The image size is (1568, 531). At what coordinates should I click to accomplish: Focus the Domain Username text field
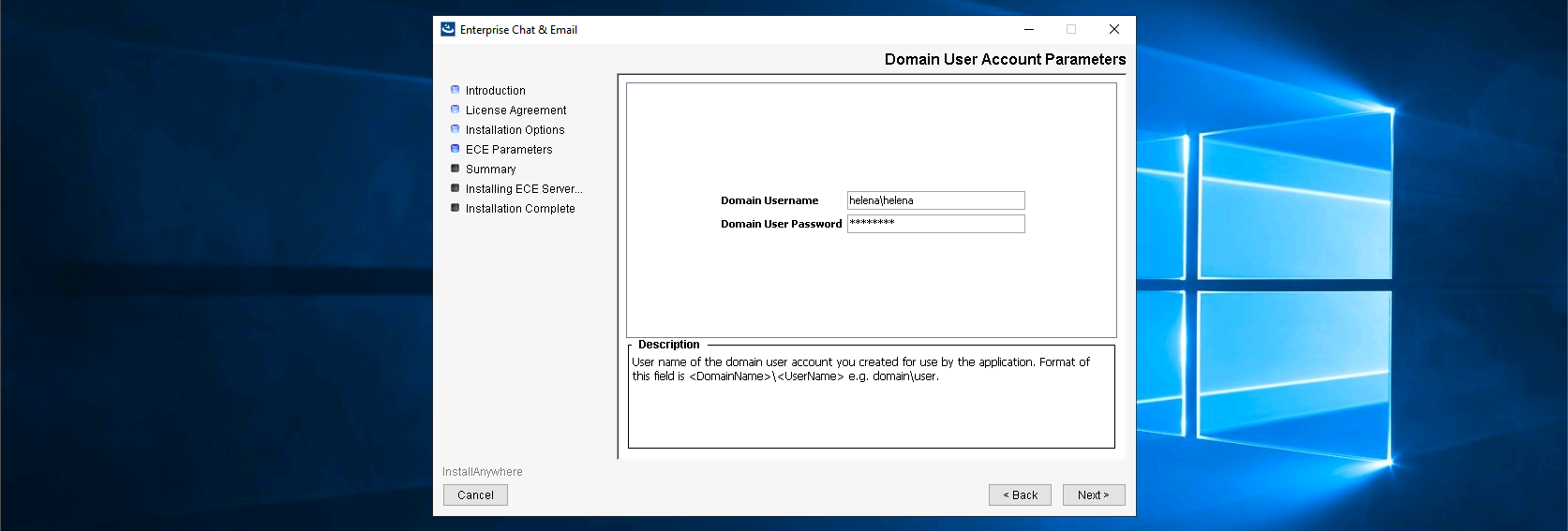click(935, 200)
